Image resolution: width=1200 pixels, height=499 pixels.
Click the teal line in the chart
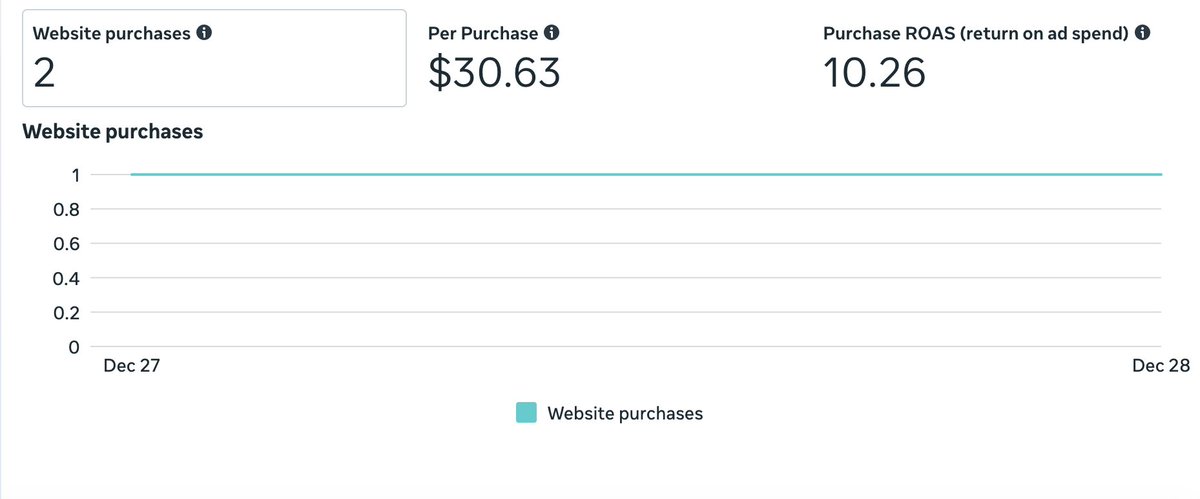pos(646,174)
